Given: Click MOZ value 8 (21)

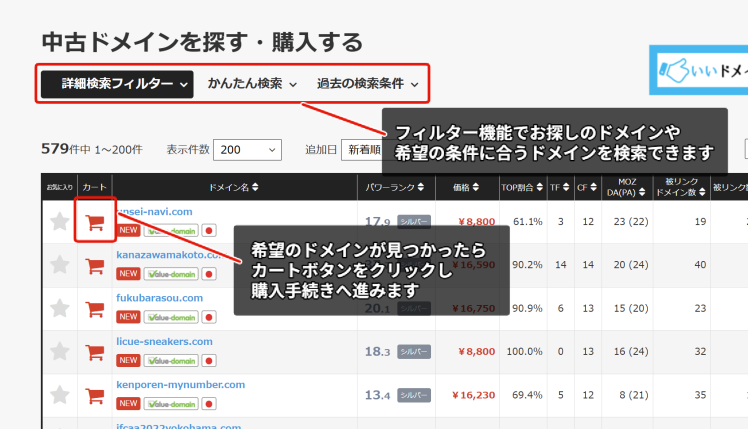Looking at the screenshot, I should 634,395.
